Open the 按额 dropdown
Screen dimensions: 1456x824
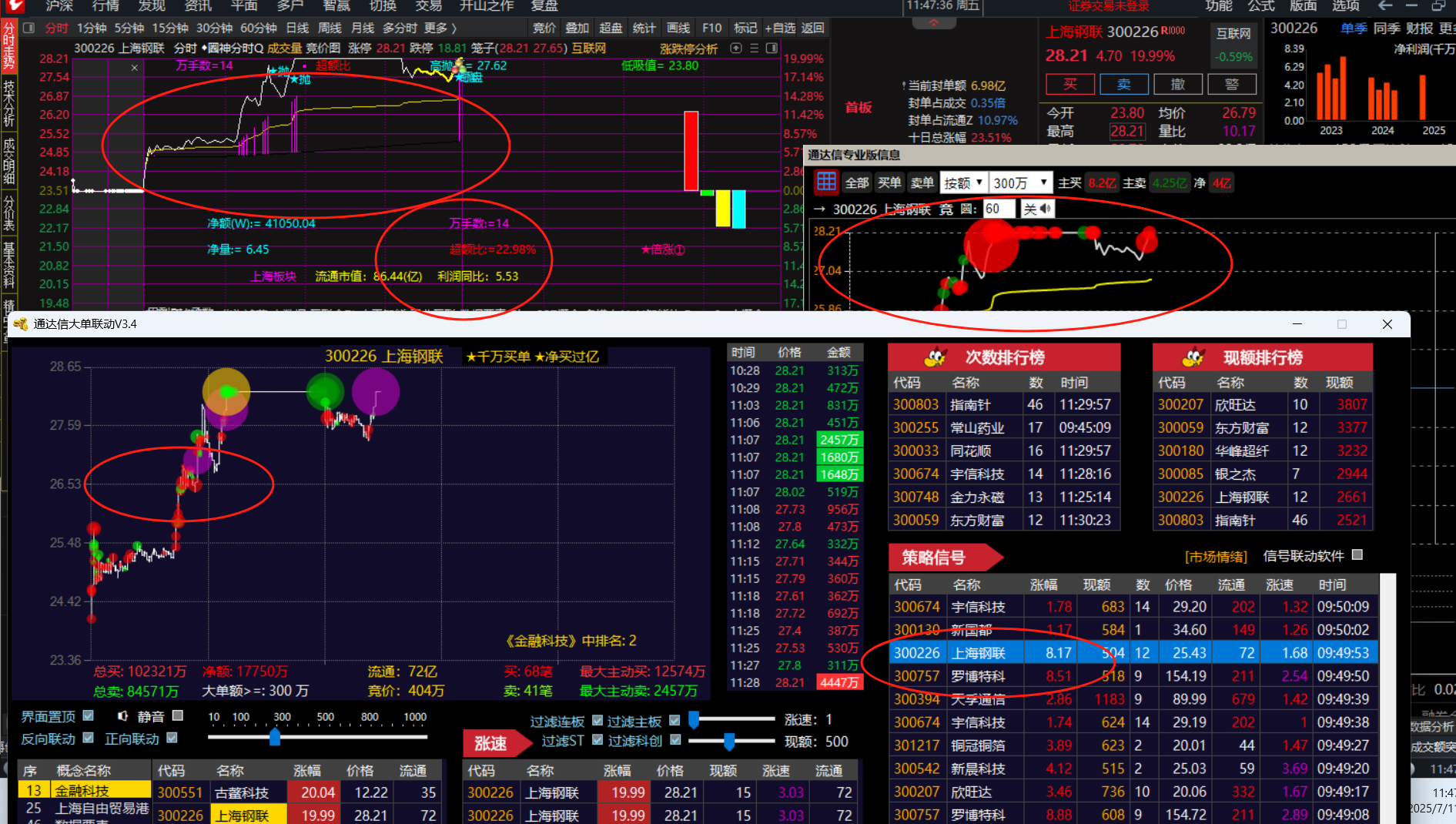(962, 183)
